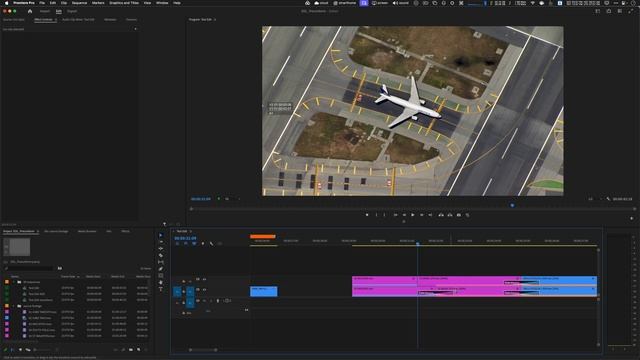
Task: Sort by the Frame Rate column header
Action: [x=69, y=276]
